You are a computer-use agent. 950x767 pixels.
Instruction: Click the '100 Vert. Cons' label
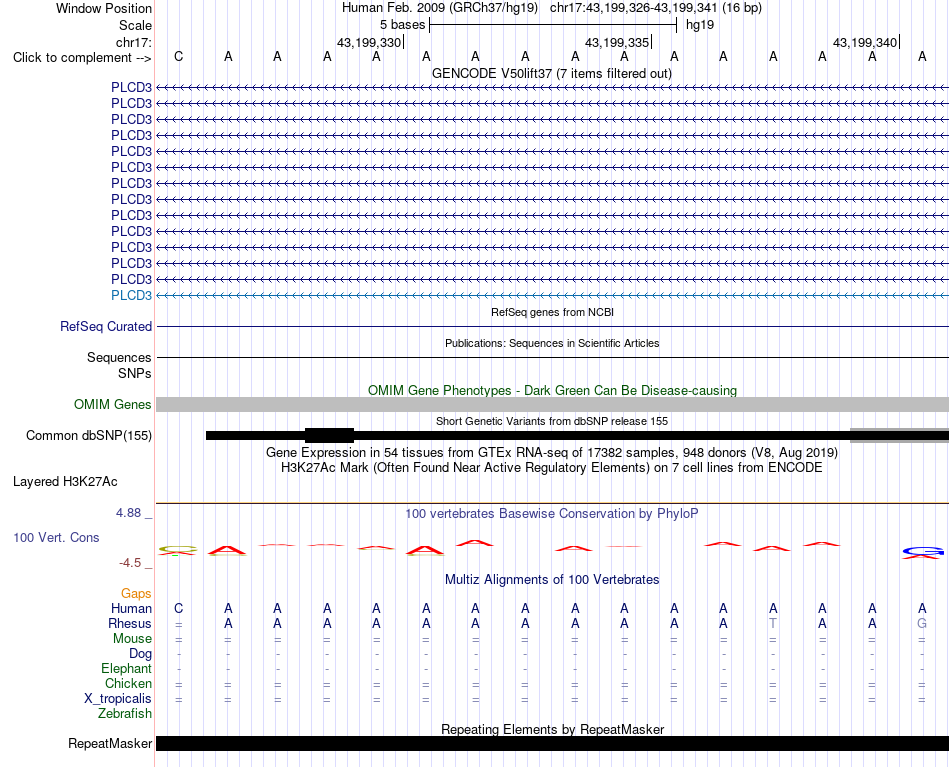[56, 537]
